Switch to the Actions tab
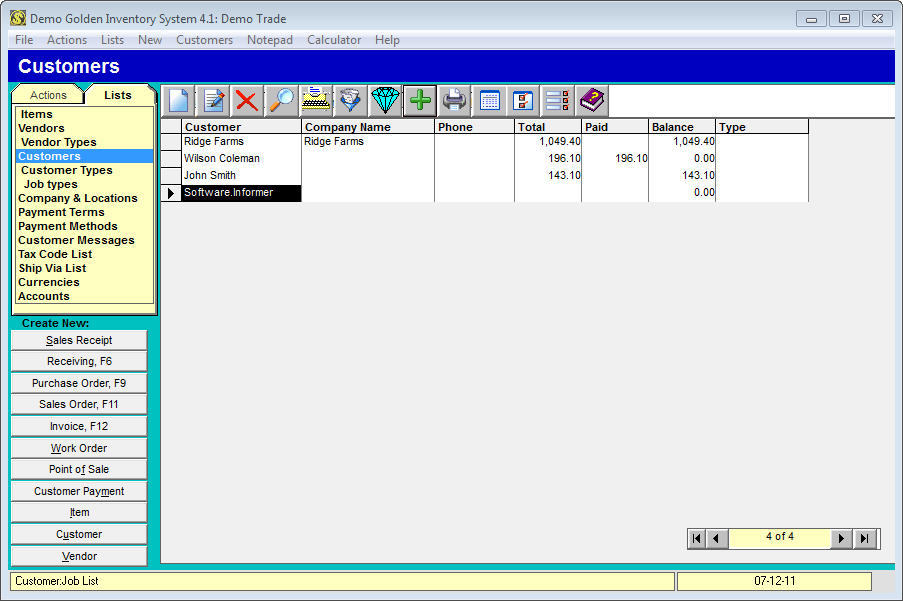 pyautogui.click(x=48, y=95)
